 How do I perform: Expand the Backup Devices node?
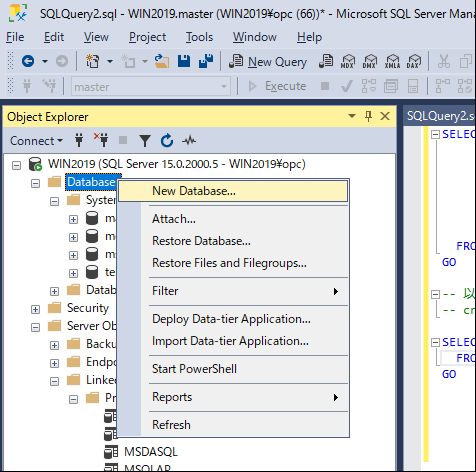tap(54, 345)
